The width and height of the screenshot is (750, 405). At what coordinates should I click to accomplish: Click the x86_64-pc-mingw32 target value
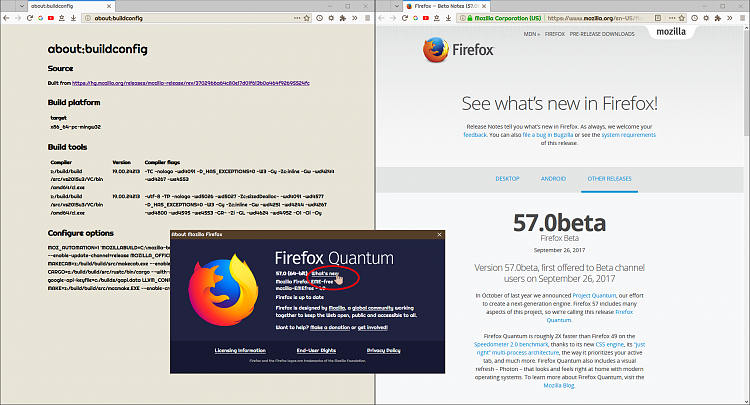pos(76,127)
